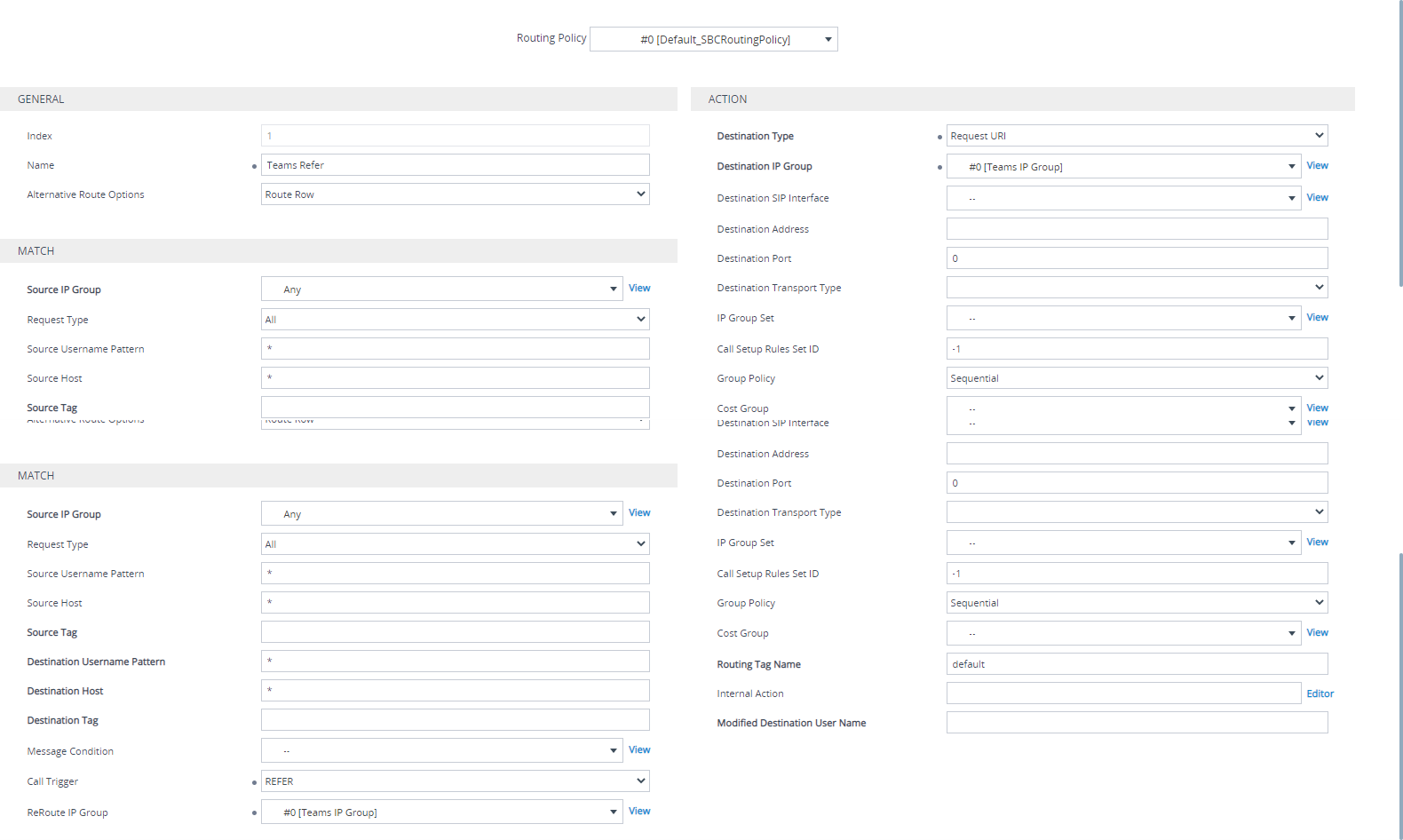Click Source Username Pattern field in second MATCH section
1403x840 pixels.
pos(455,574)
